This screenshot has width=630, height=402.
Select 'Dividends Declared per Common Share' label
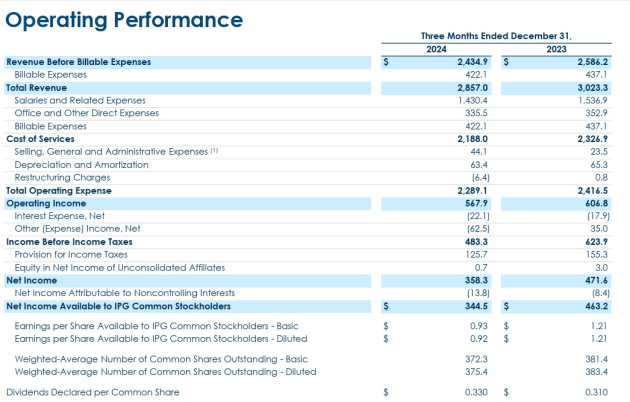tap(93, 392)
